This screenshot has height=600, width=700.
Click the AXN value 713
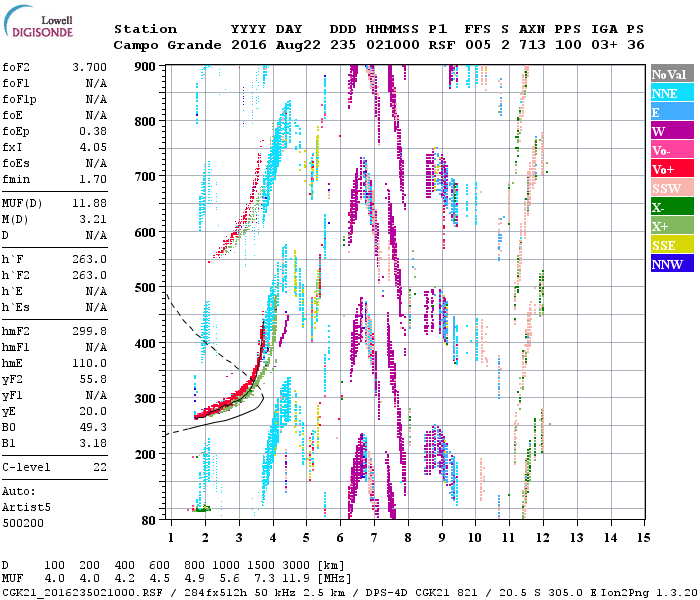(x=532, y=45)
